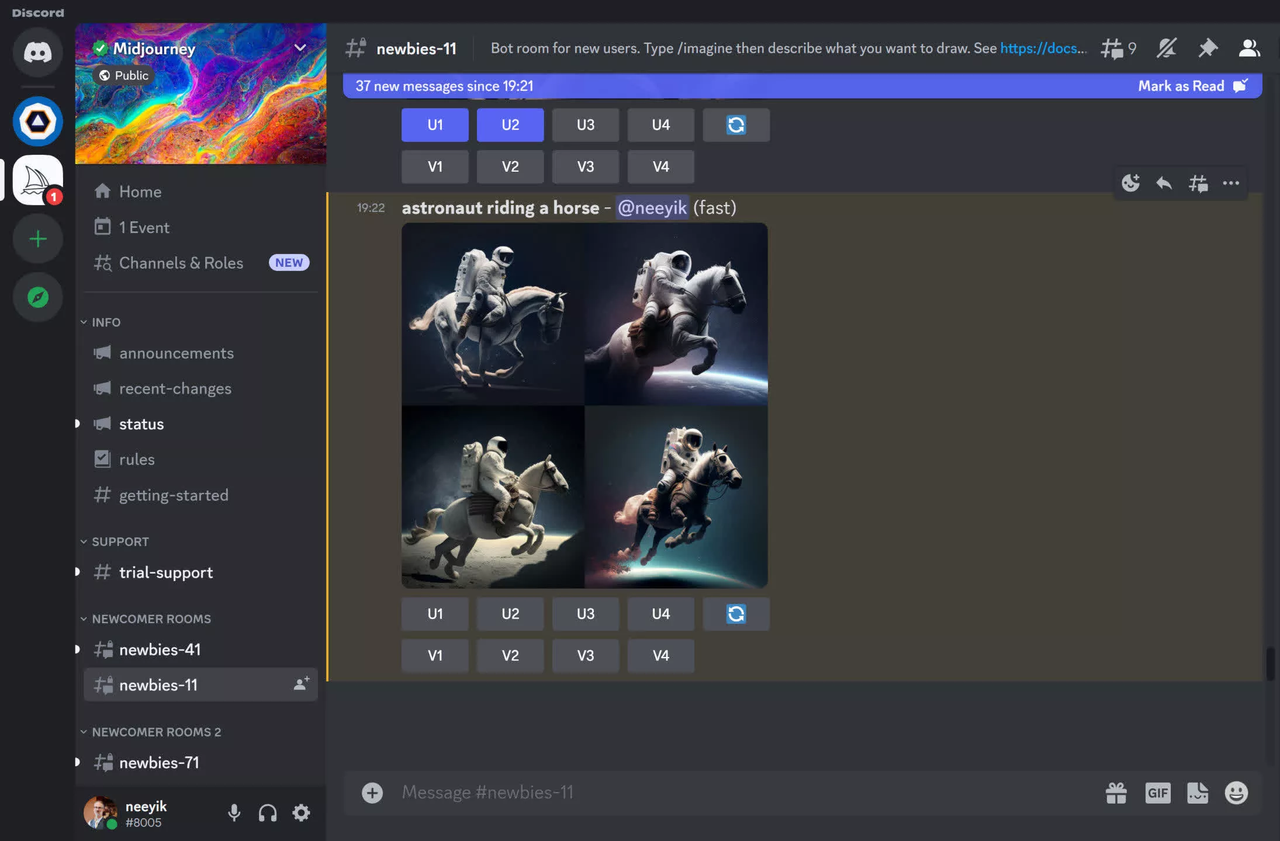The width and height of the screenshot is (1280, 841).
Task: Open the sticker picker
Action: (1197, 792)
